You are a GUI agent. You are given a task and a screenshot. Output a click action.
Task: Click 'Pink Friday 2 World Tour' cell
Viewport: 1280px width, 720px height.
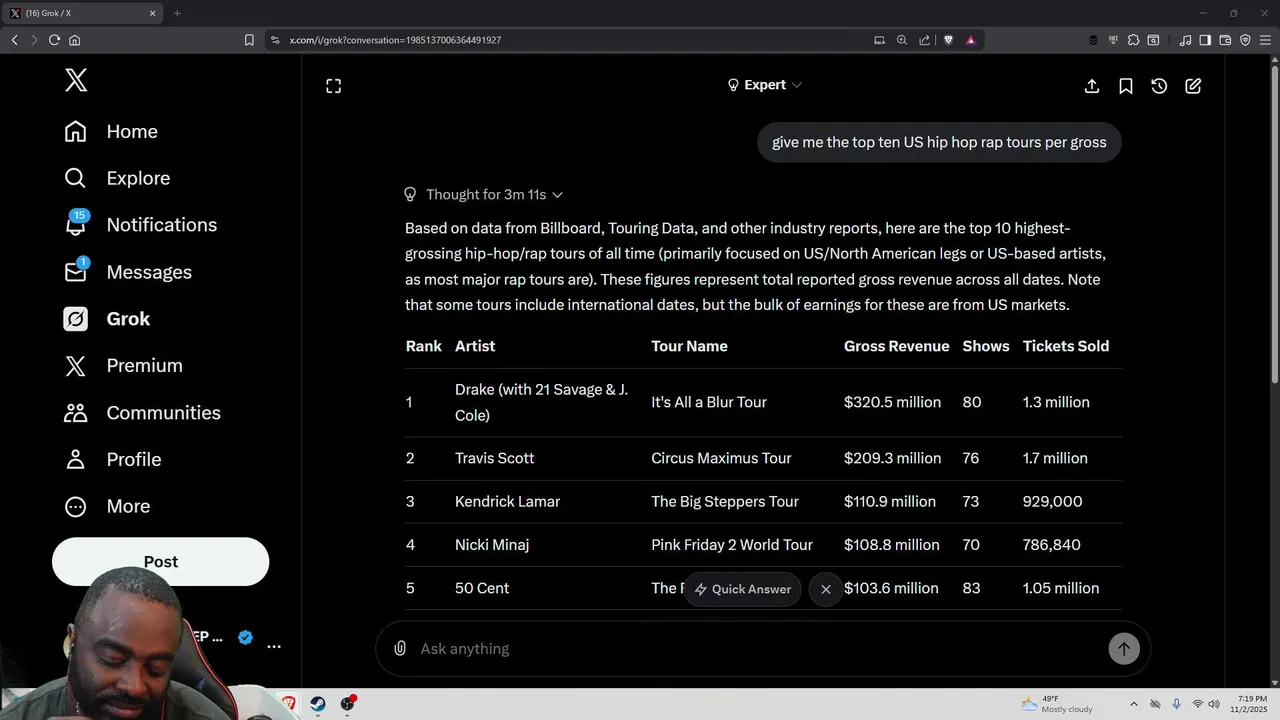pyautogui.click(x=732, y=545)
